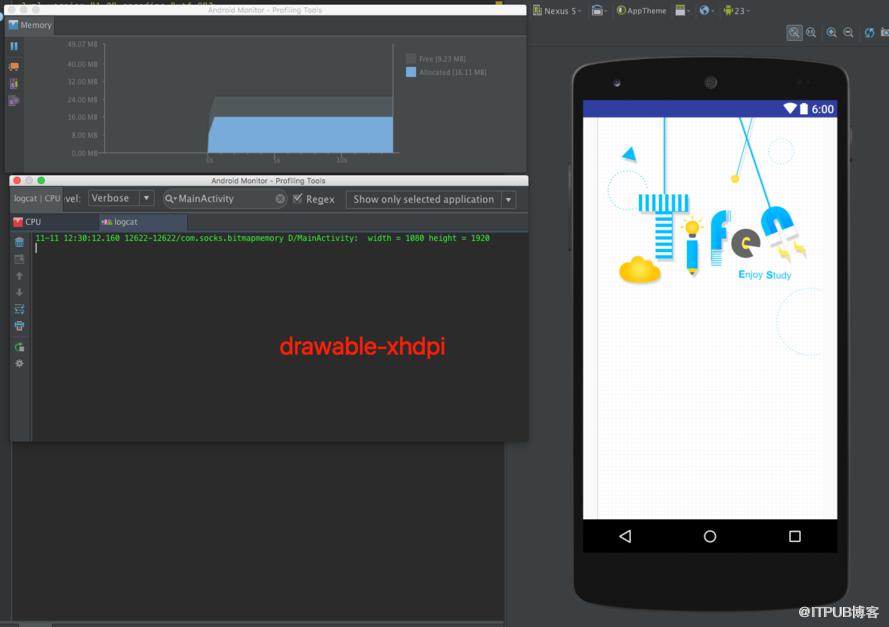Zoom in on the layout preview
The height and width of the screenshot is (627, 889).
(x=831, y=33)
